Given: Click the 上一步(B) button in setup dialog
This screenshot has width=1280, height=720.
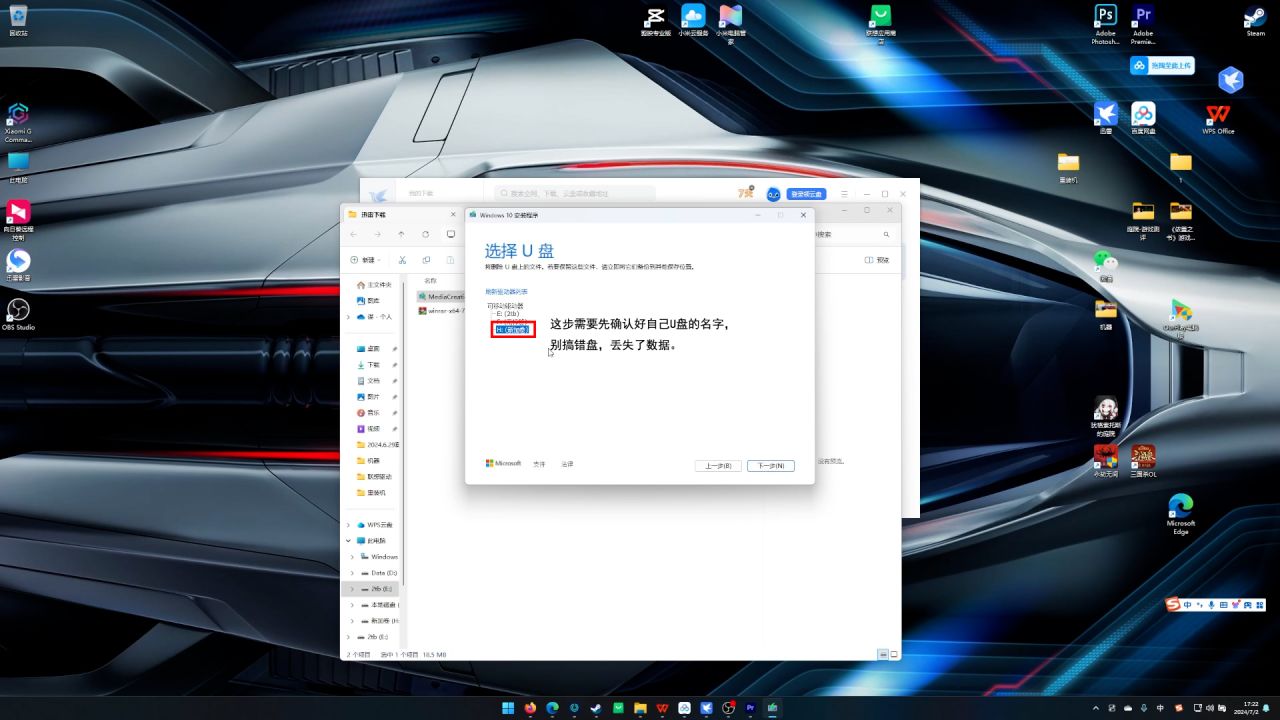Looking at the screenshot, I should [x=718, y=466].
